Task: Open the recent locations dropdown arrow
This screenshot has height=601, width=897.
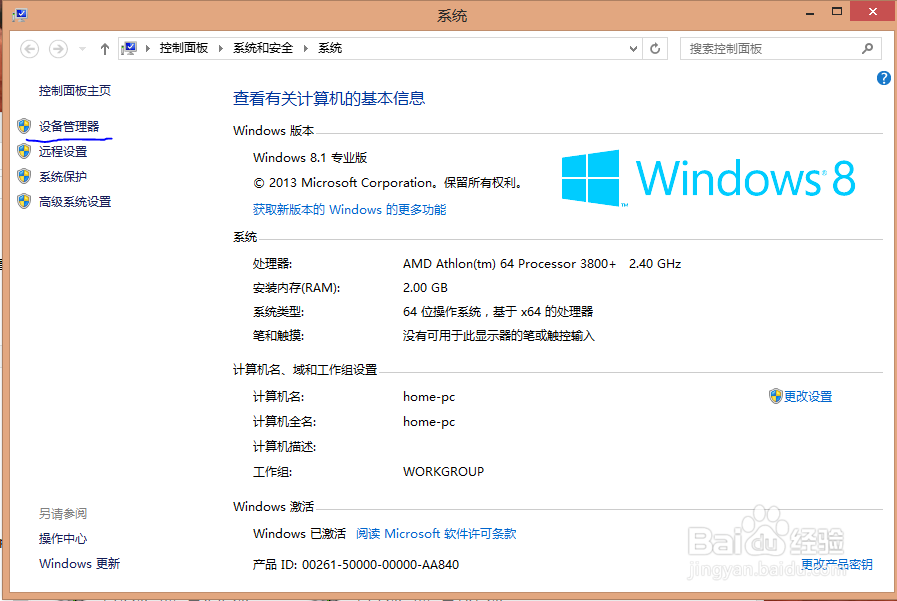Action: point(82,49)
